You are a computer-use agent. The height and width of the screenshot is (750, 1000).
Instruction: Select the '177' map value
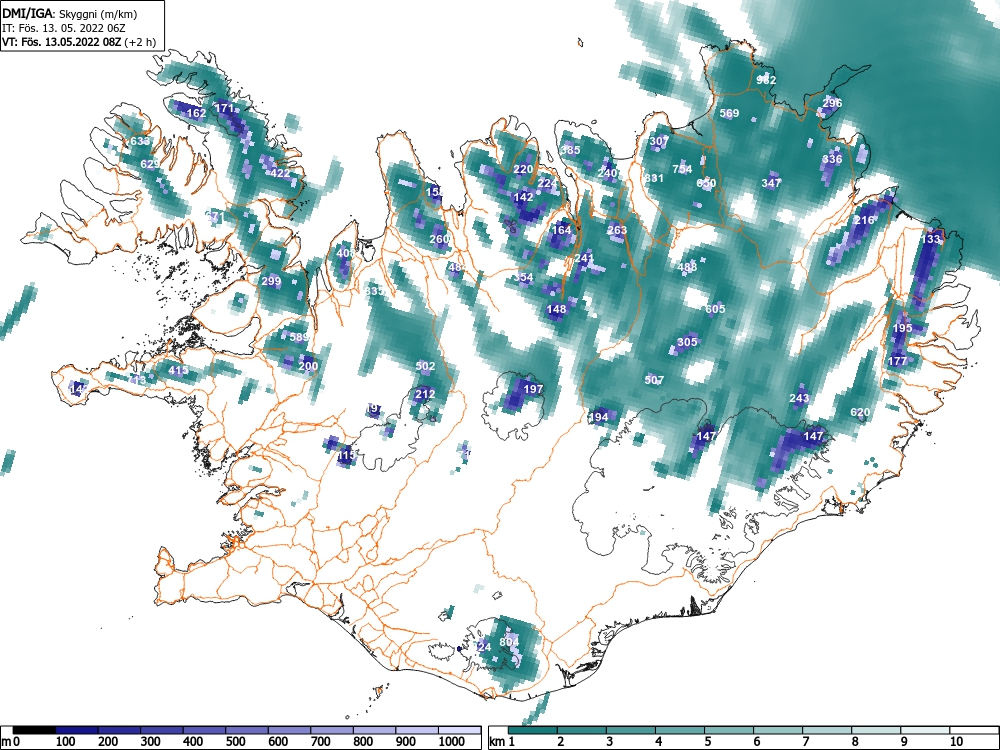tap(897, 360)
